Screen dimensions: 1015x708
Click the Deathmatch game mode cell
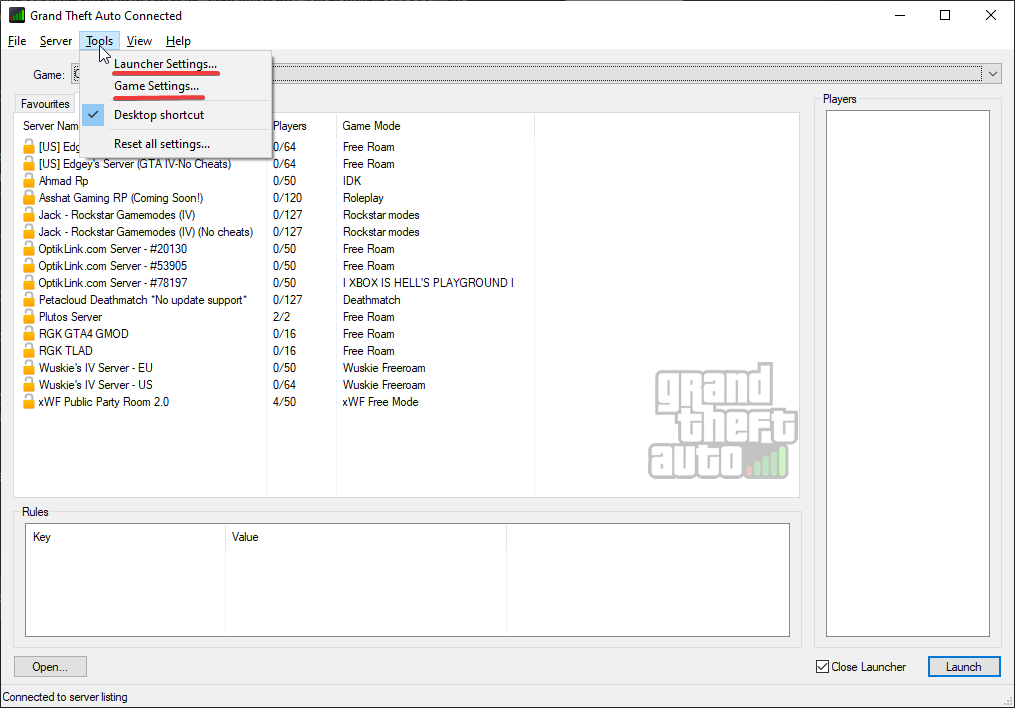[x=372, y=300]
